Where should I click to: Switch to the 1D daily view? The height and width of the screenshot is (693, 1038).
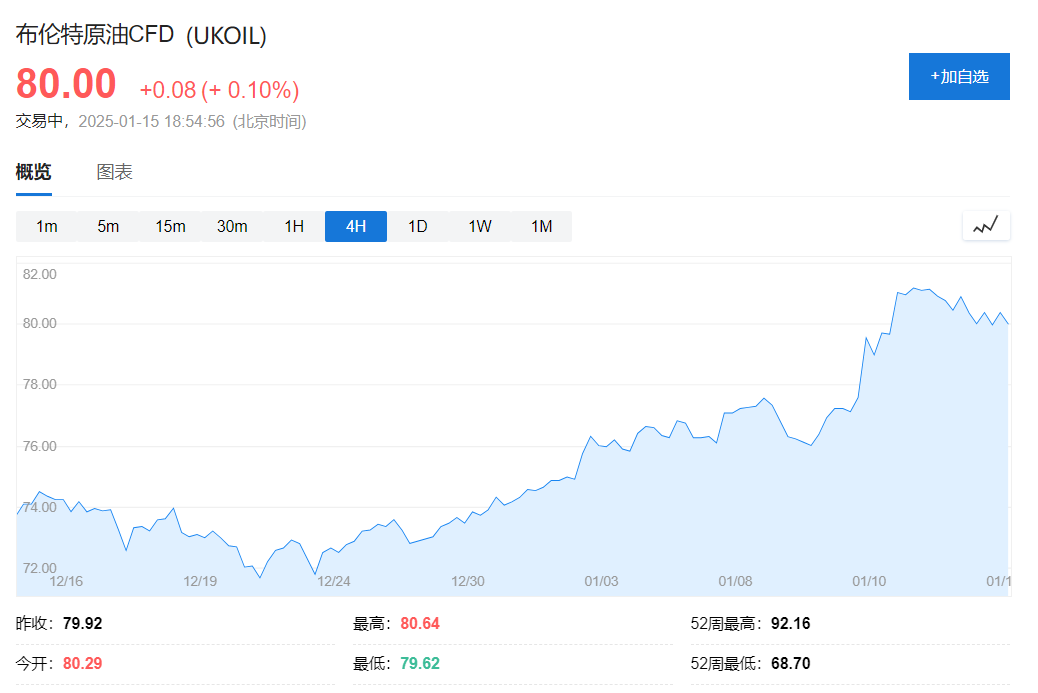click(417, 226)
